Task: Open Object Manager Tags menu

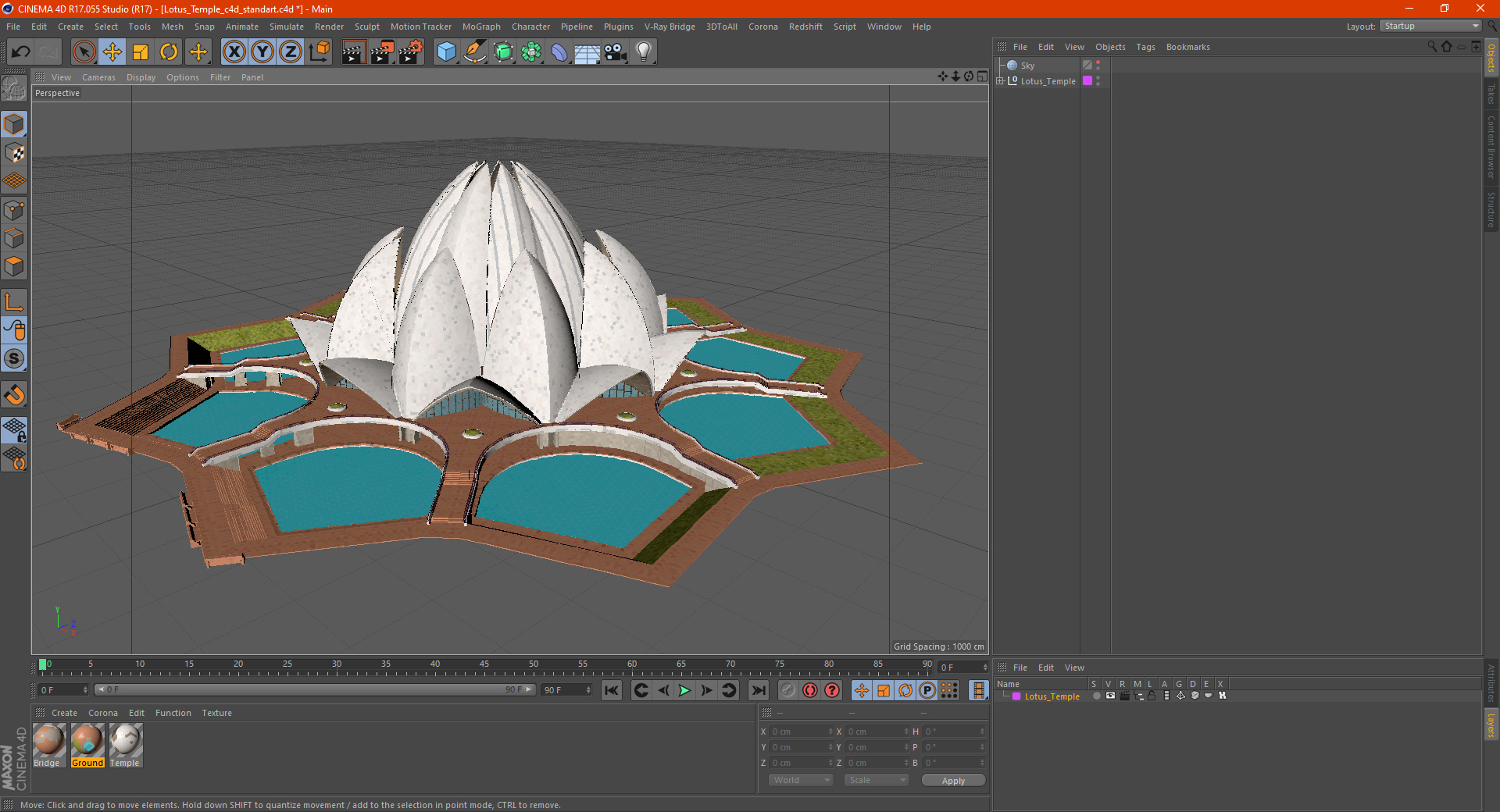Action: tap(1145, 47)
